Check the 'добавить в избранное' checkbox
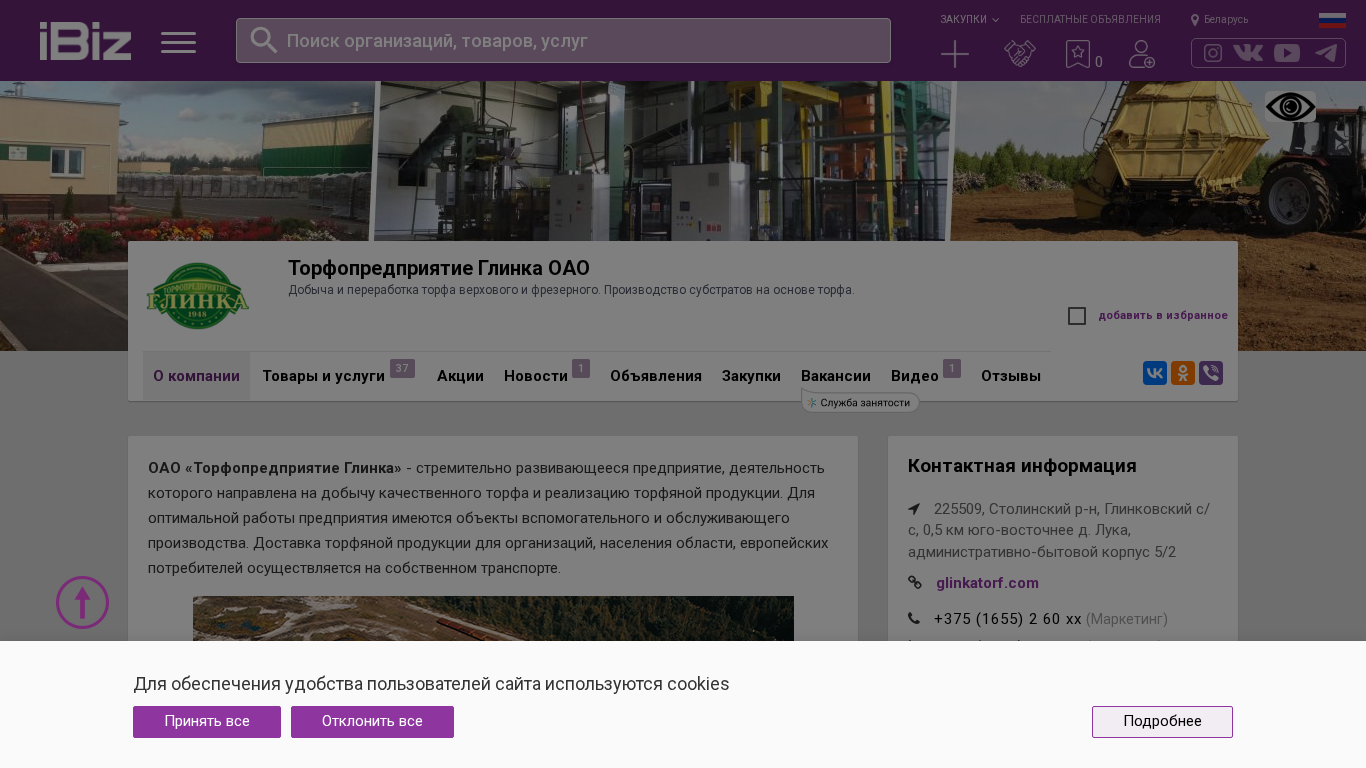Image resolution: width=1366 pixels, height=768 pixels. tap(1077, 316)
